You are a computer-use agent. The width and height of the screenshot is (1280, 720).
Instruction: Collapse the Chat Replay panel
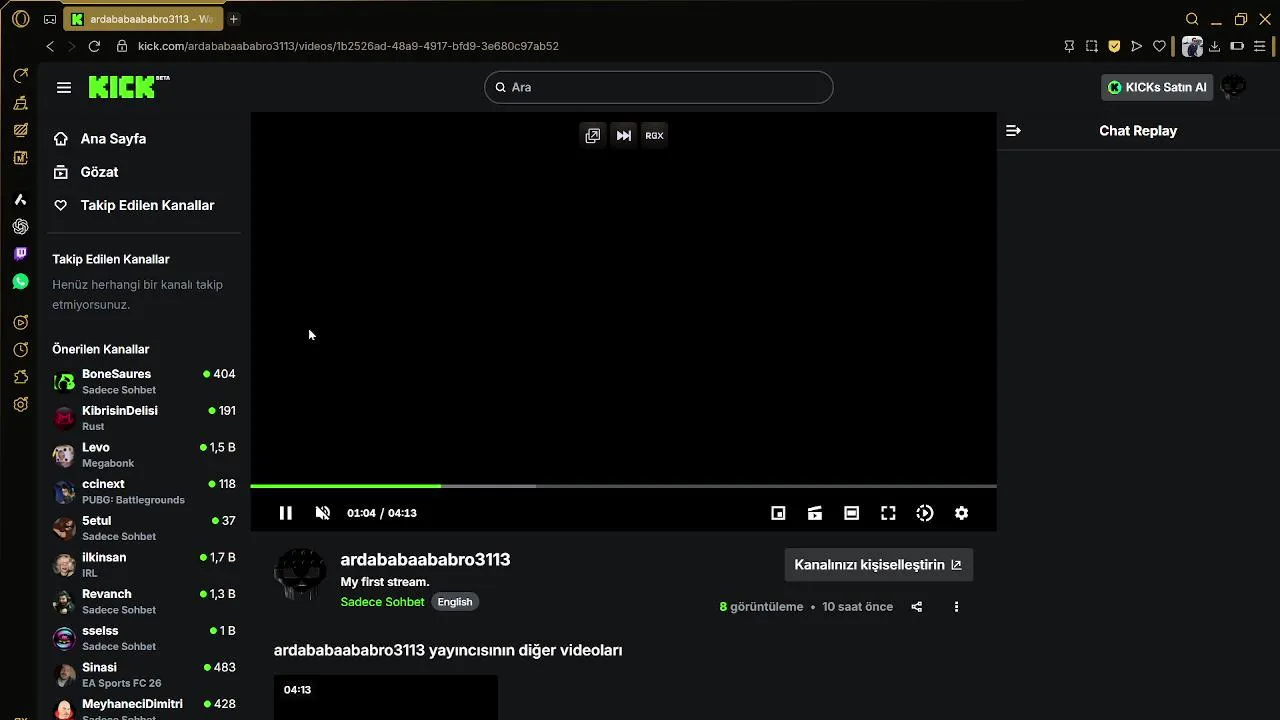tap(1013, 131)
